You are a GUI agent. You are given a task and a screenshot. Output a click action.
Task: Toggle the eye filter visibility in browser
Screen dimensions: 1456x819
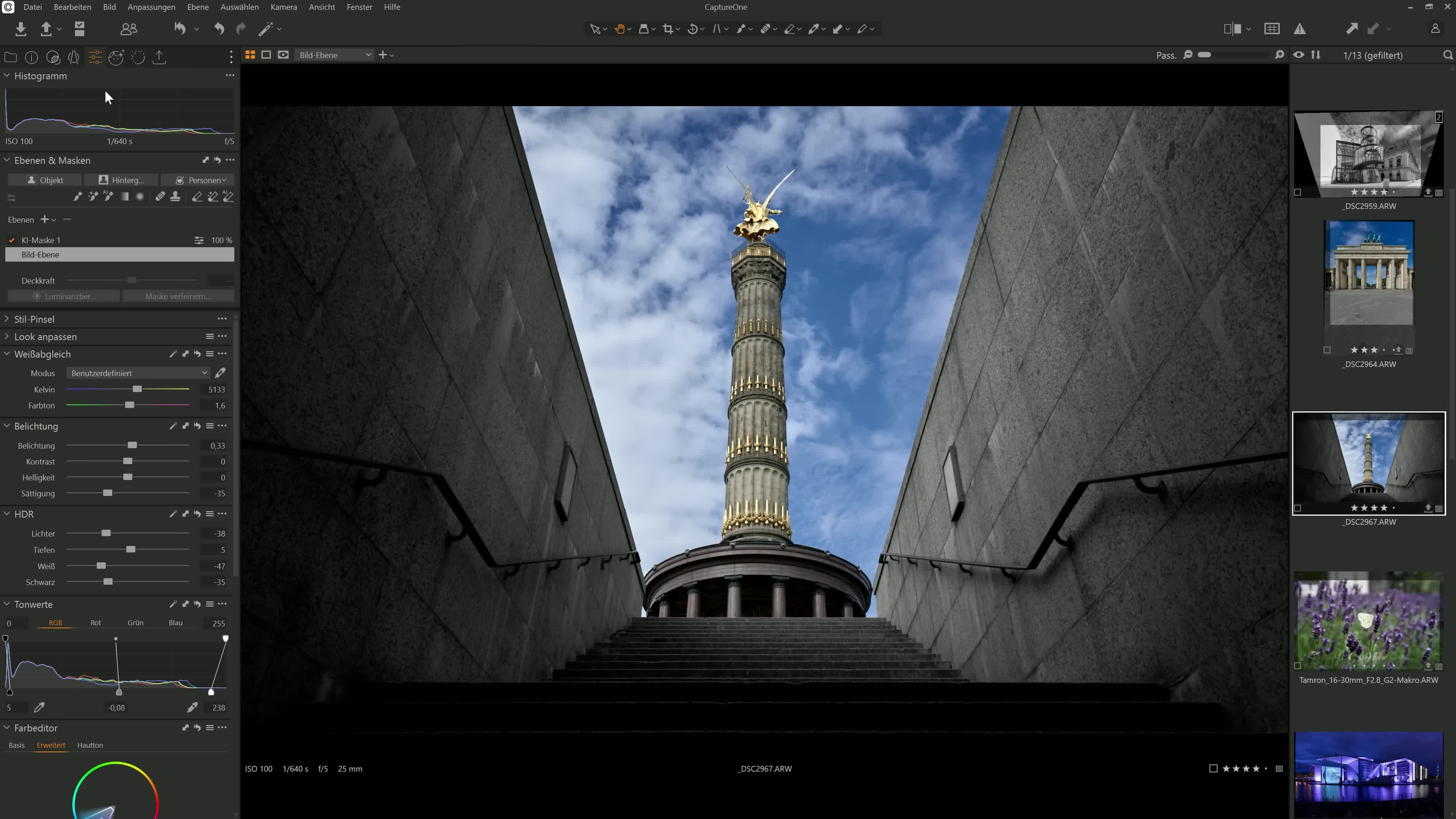[1299, 55]
